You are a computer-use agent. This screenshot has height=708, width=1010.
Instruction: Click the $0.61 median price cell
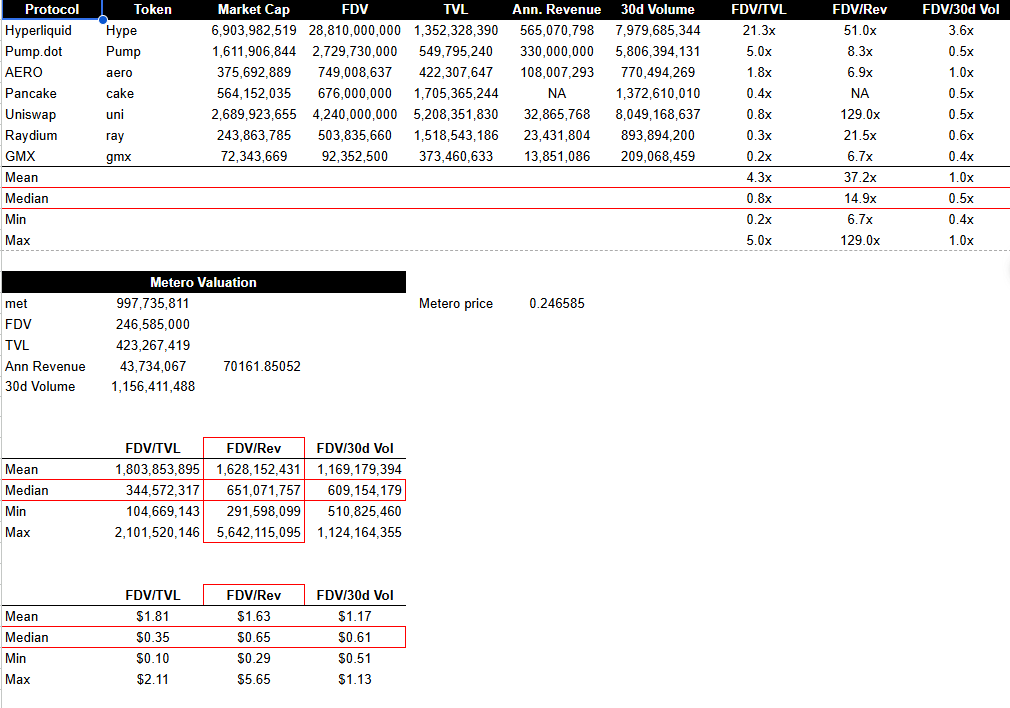coord(355,638)
